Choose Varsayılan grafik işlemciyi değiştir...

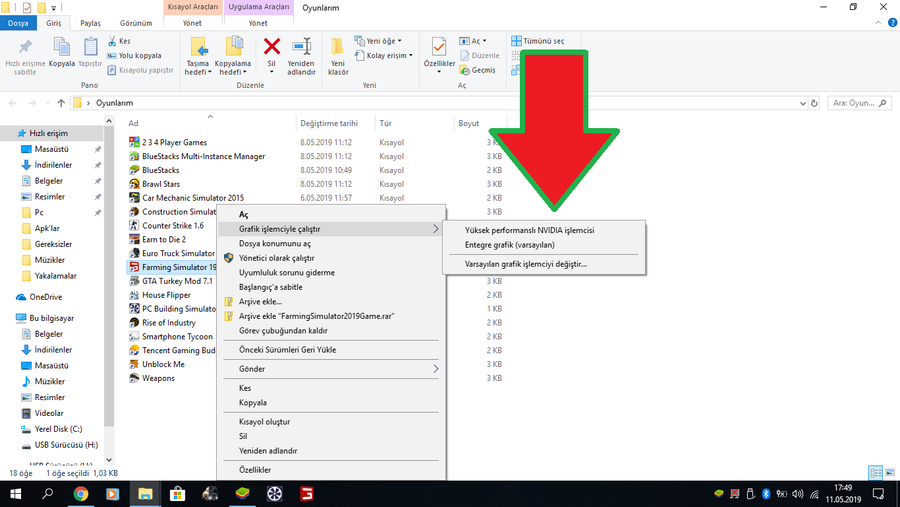(x=526, y=264)
